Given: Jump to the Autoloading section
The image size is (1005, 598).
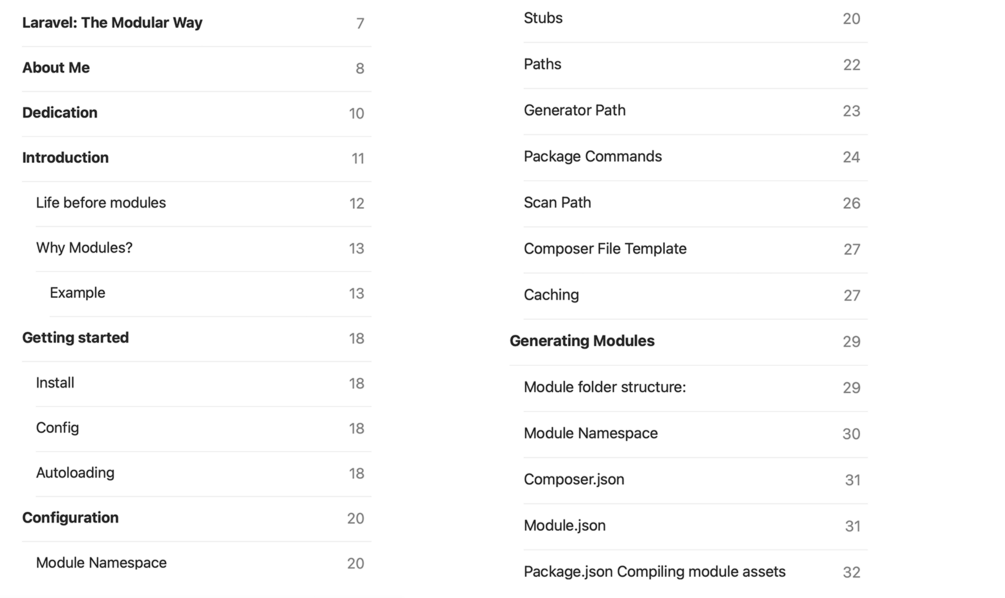Looking at the screenshot, I should click(75, 473).
